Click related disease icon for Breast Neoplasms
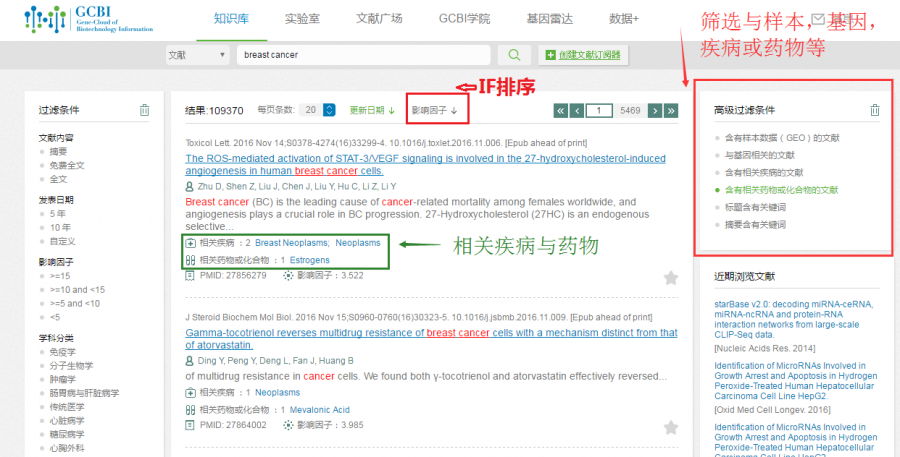This screenshot has width=900, height=457. (191, 243)
